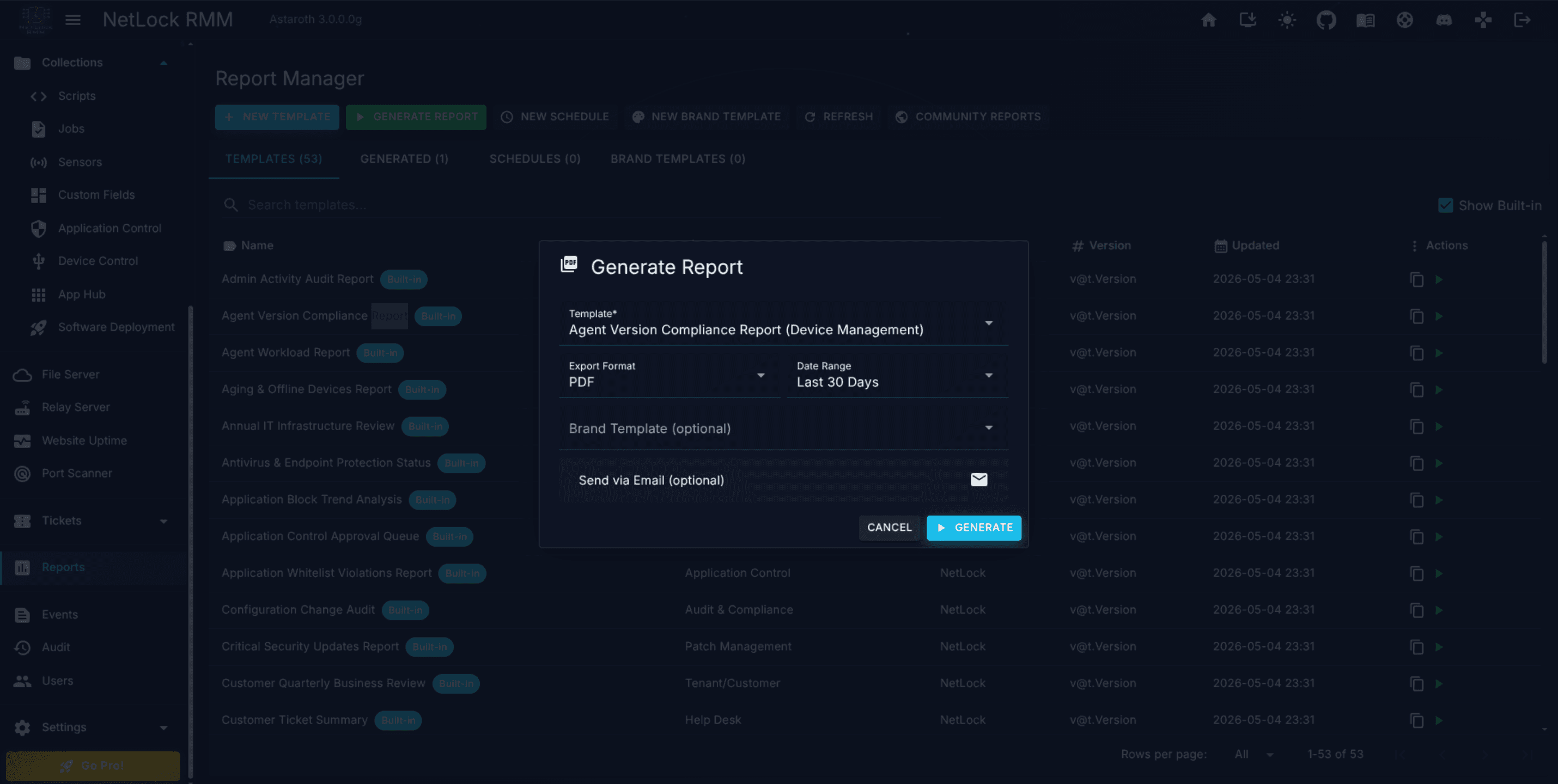Image resolution: width=1558 pixels, height=784 pixels.
Task: Expand the Settings section
Action: coord(94,727)
